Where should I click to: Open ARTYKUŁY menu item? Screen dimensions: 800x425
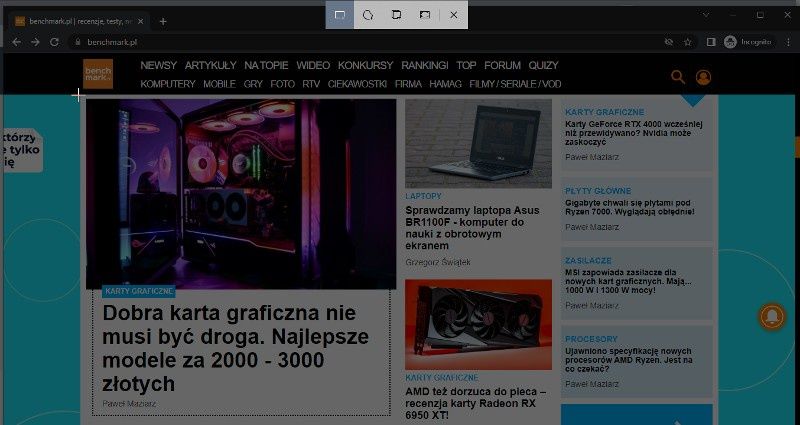[211, 65]
